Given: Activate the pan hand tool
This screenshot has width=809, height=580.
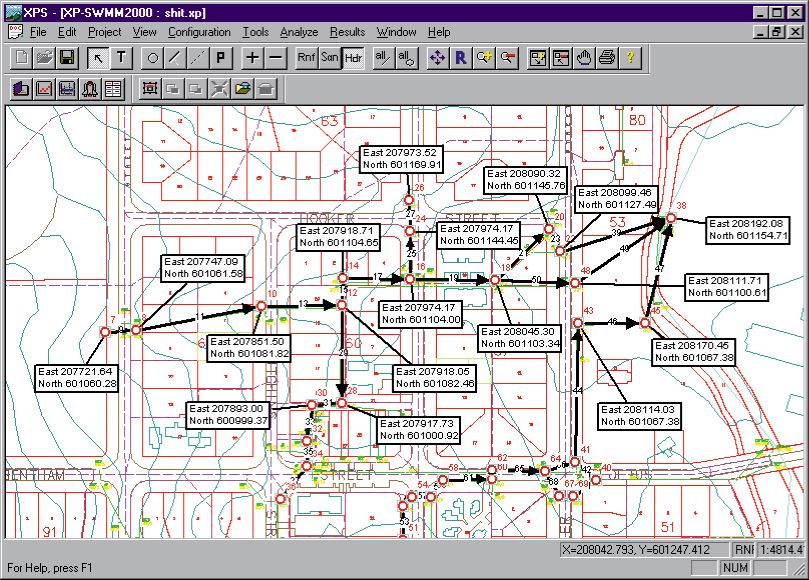Looking at the screenshot, I should point(584,58).
